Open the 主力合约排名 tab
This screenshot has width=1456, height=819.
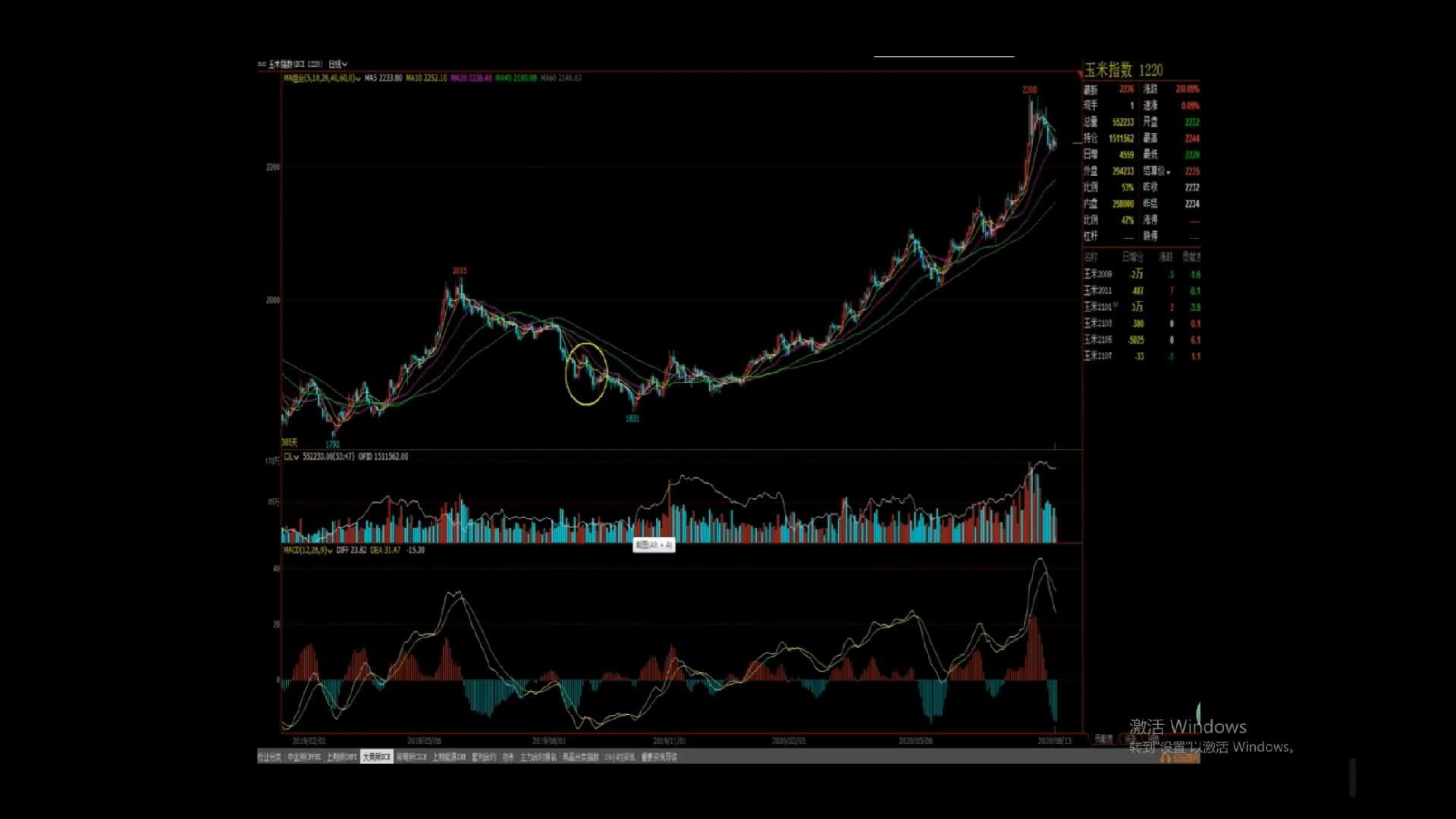pos(538,757)
